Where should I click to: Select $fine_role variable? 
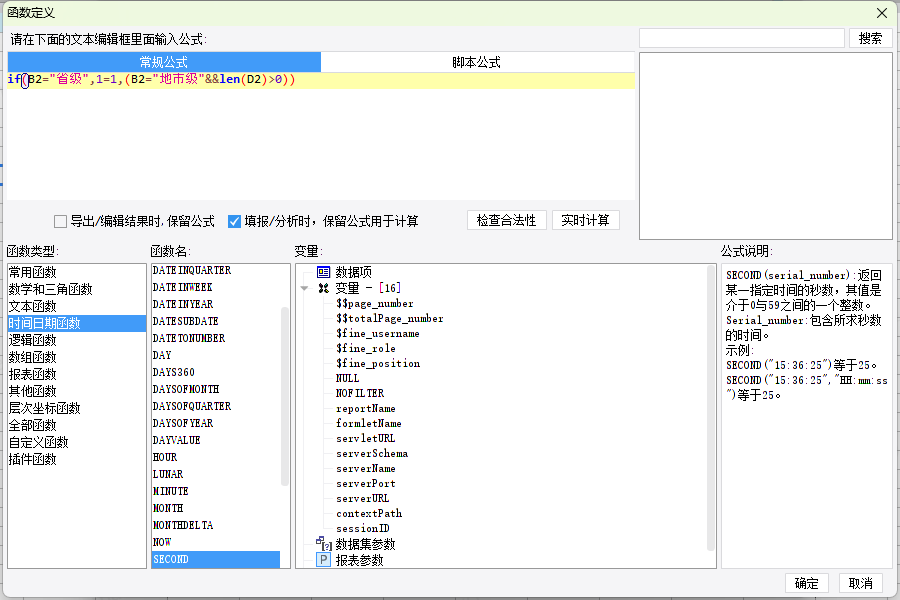[366, 349]
